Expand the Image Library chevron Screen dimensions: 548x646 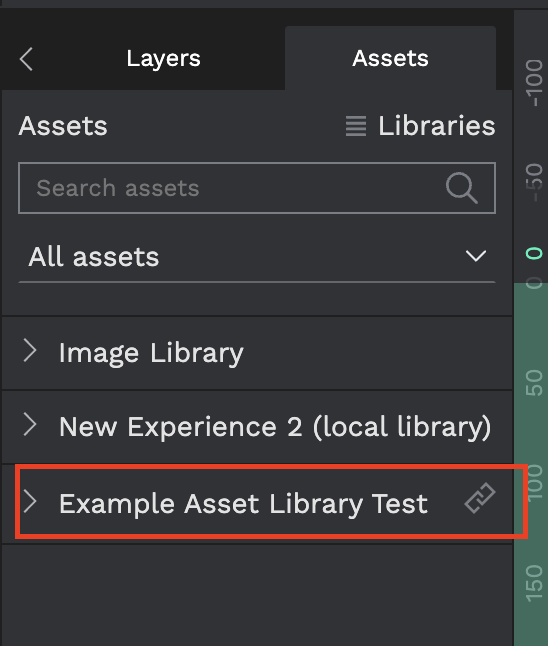click(30, 350)
